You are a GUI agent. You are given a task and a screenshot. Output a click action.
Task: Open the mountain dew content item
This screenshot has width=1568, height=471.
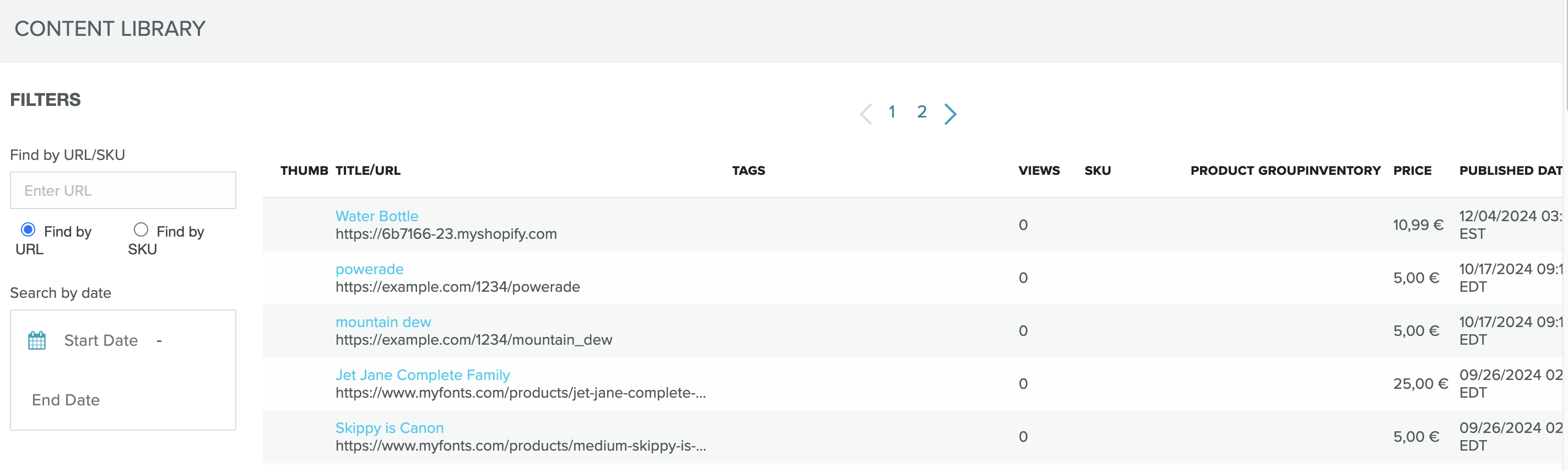(x=383, y=322)
